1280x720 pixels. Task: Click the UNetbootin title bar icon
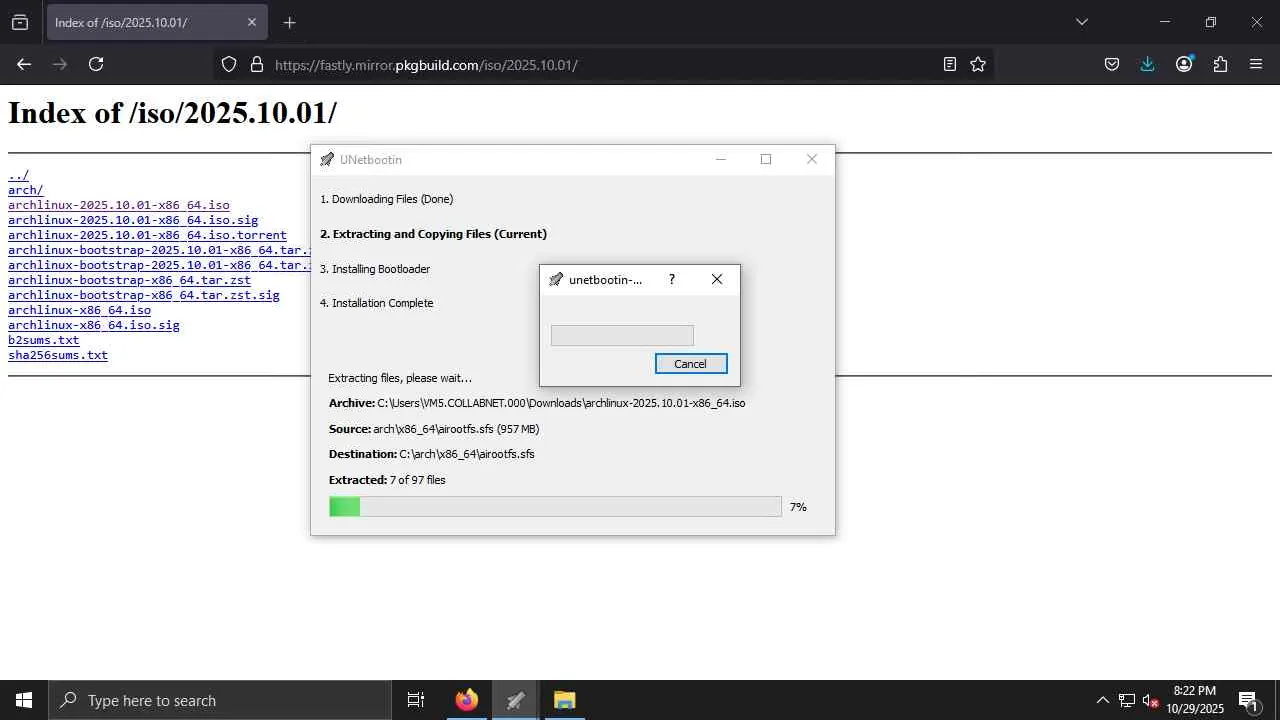point(327,160)
